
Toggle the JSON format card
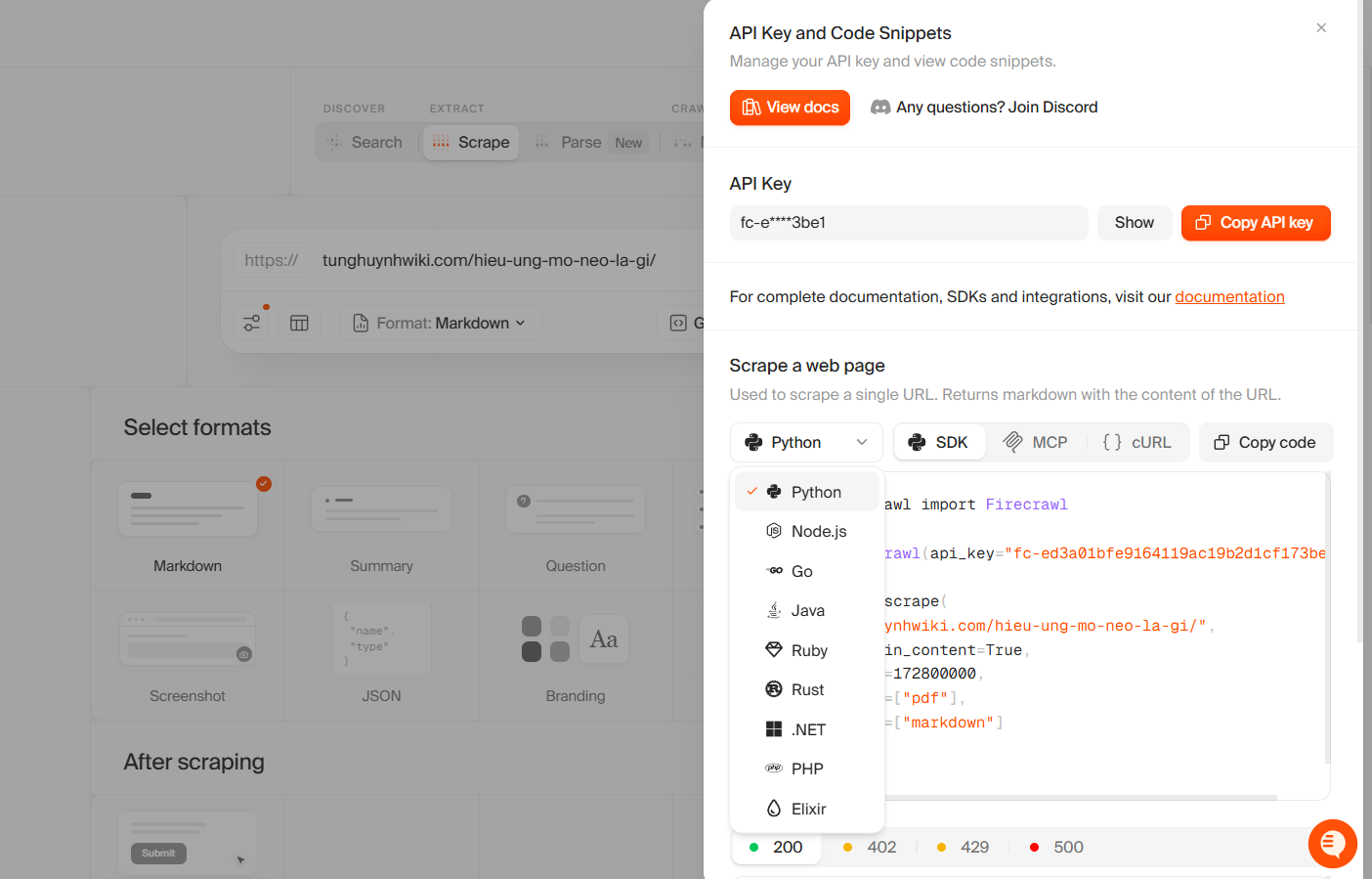tap(381, 656)
